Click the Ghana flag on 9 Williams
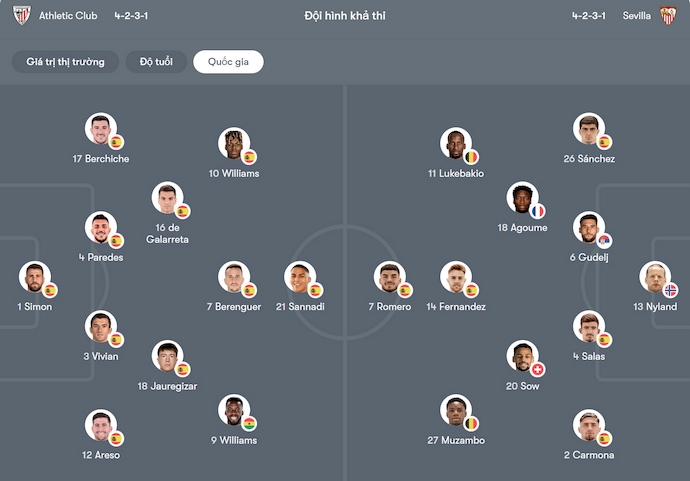690x481 pixels. click(x=249, y=423)
